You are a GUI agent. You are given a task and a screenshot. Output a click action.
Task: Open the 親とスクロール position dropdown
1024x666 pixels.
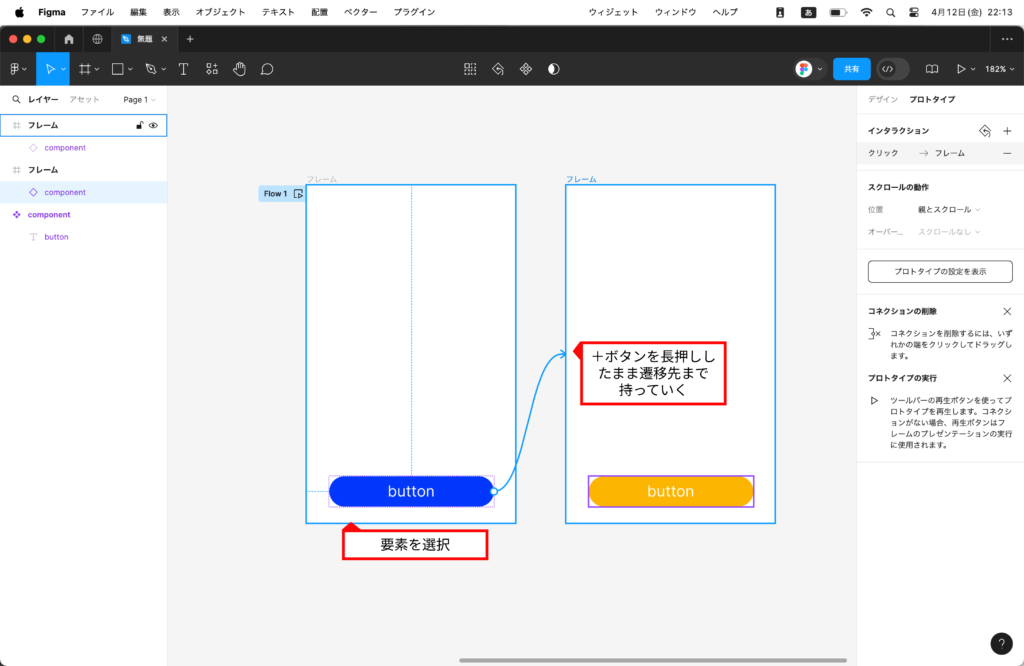[x=948, y=209]
